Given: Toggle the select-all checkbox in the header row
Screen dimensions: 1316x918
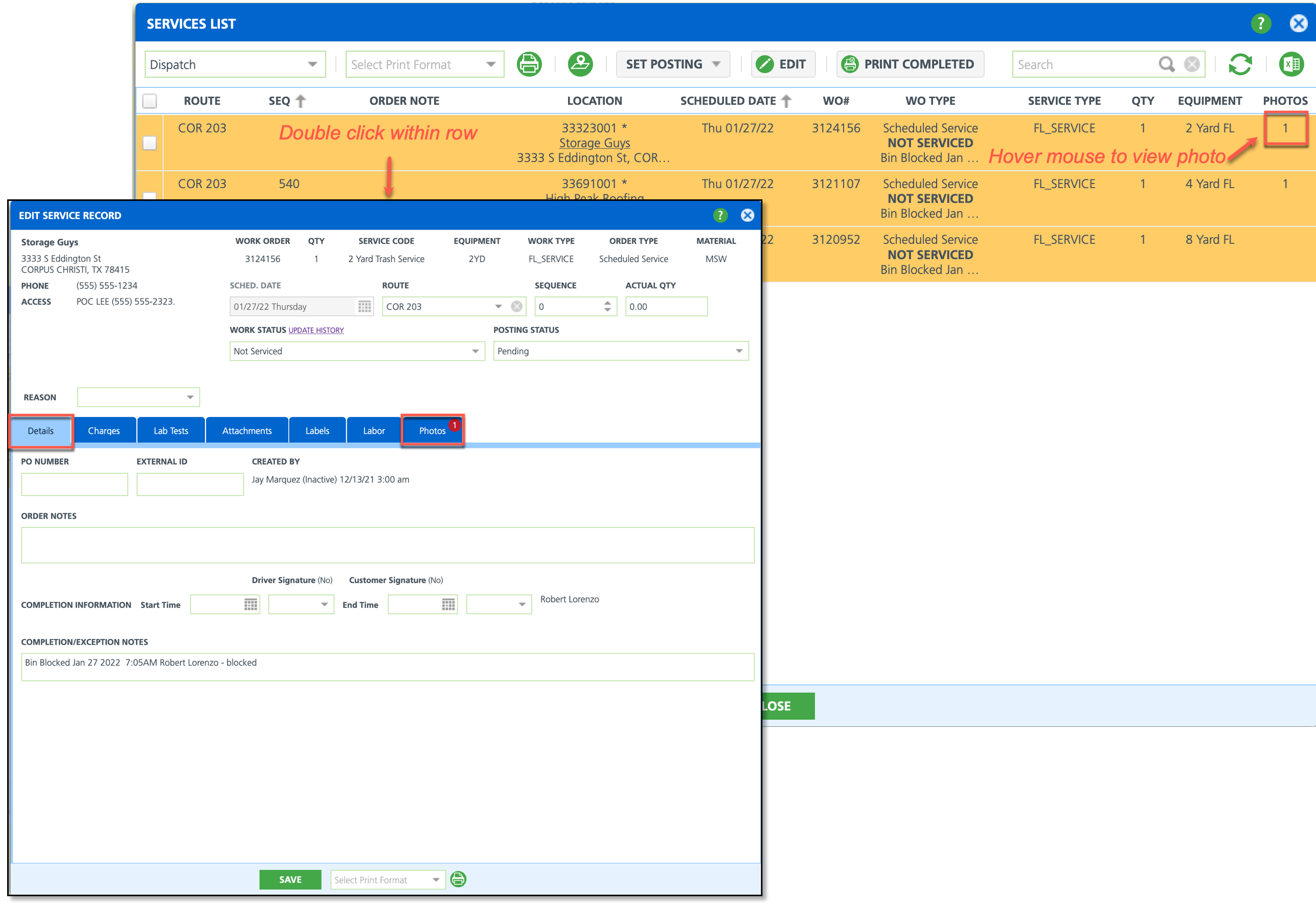Looking at the screenshot, I should click(150, 101).
